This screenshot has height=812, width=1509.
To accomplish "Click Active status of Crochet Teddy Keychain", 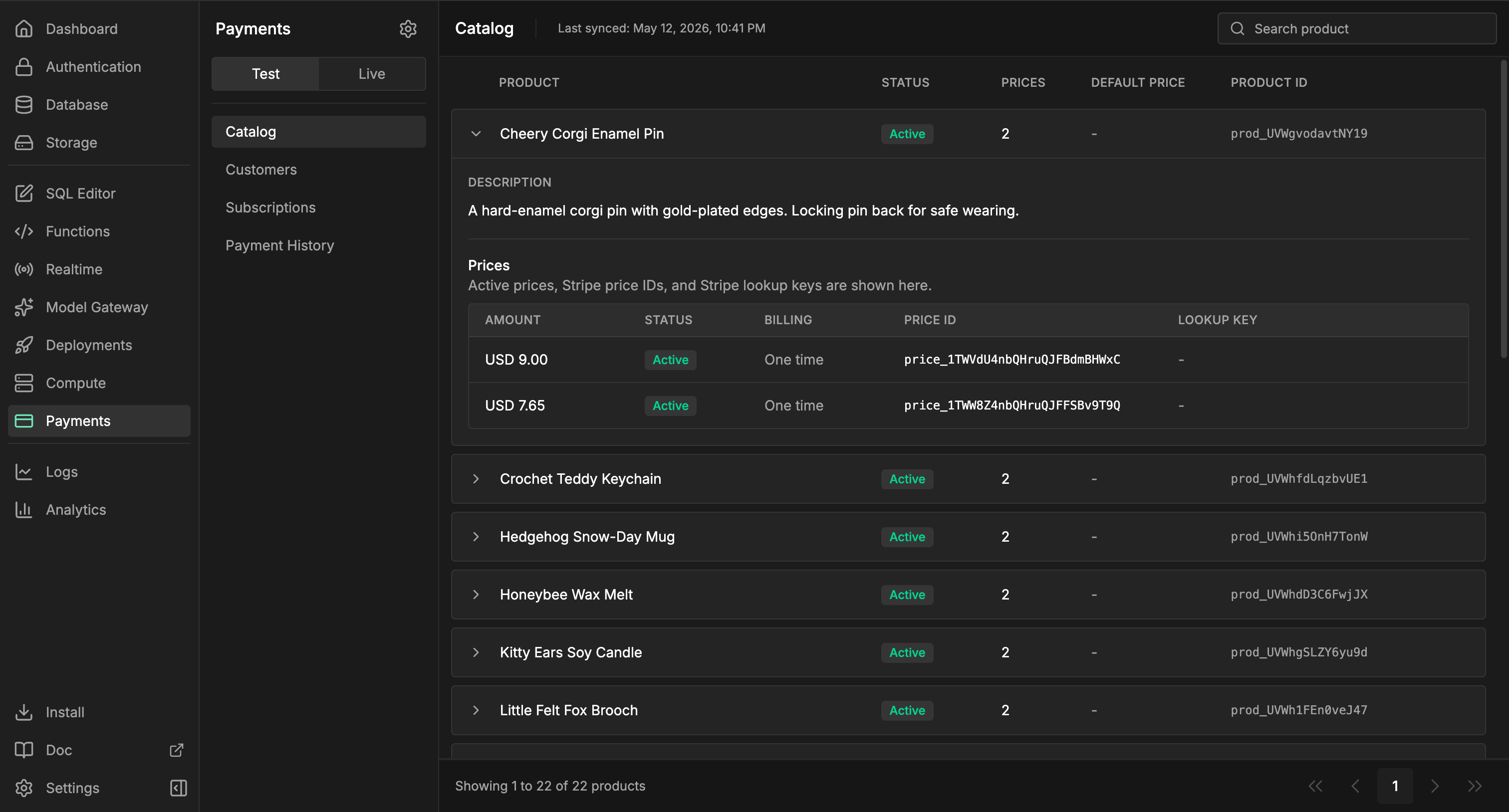I will point(907,479).
